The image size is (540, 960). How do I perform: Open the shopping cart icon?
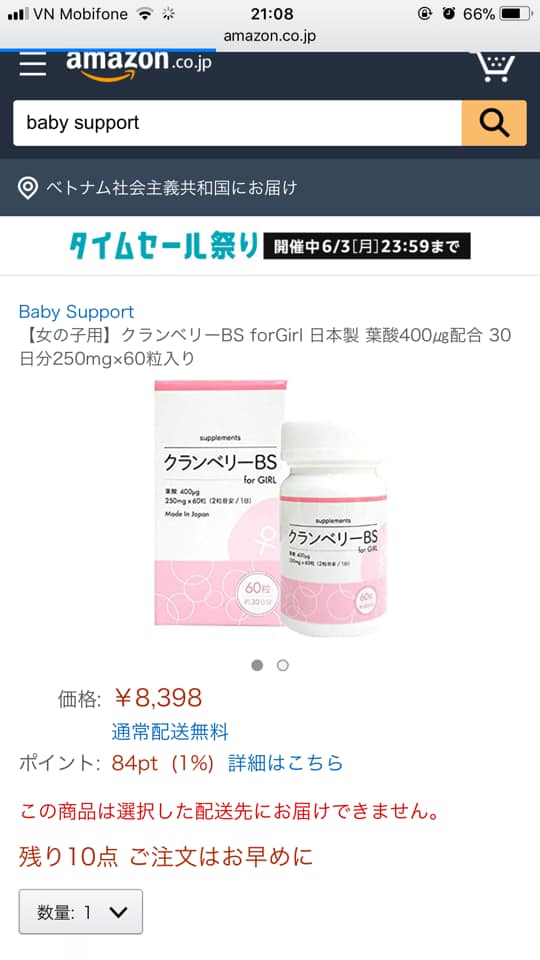tap(495, 66)
